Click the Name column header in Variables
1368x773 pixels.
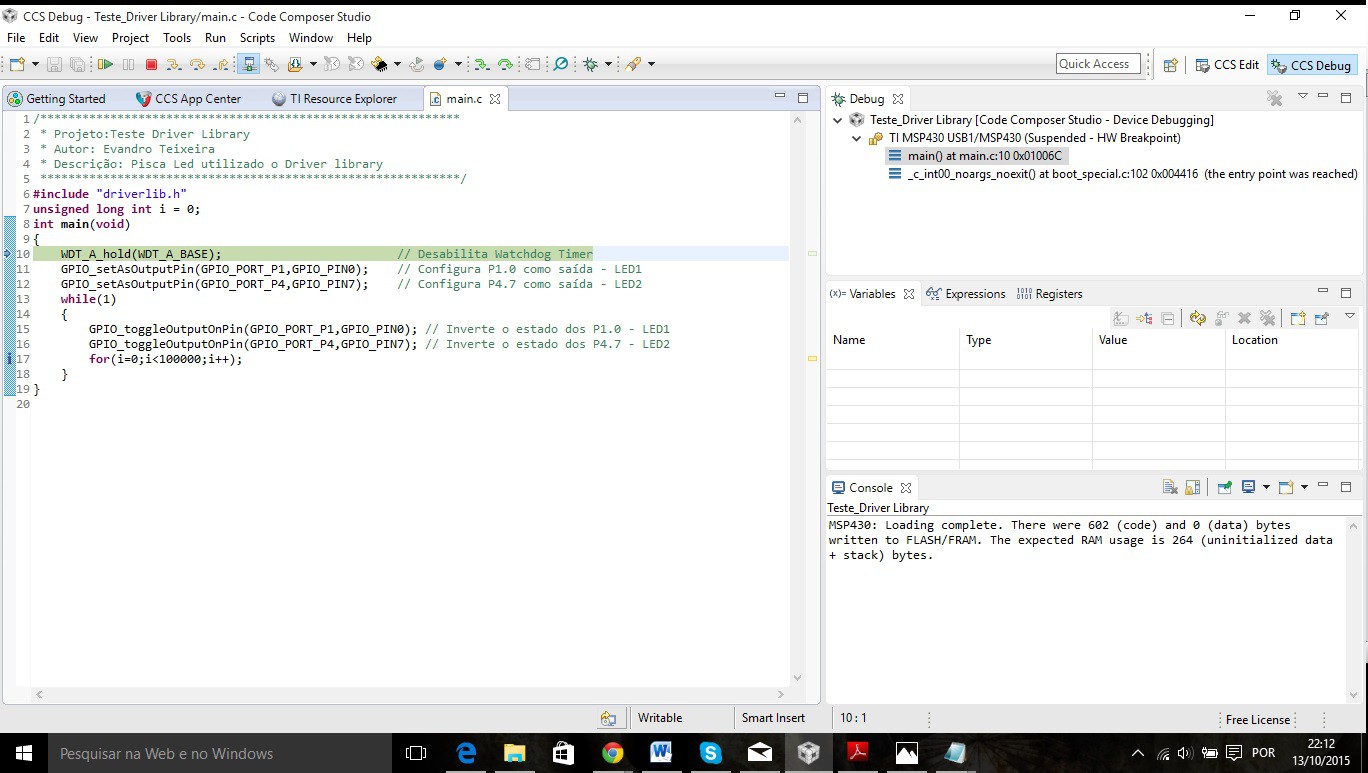tap(893, 340)
